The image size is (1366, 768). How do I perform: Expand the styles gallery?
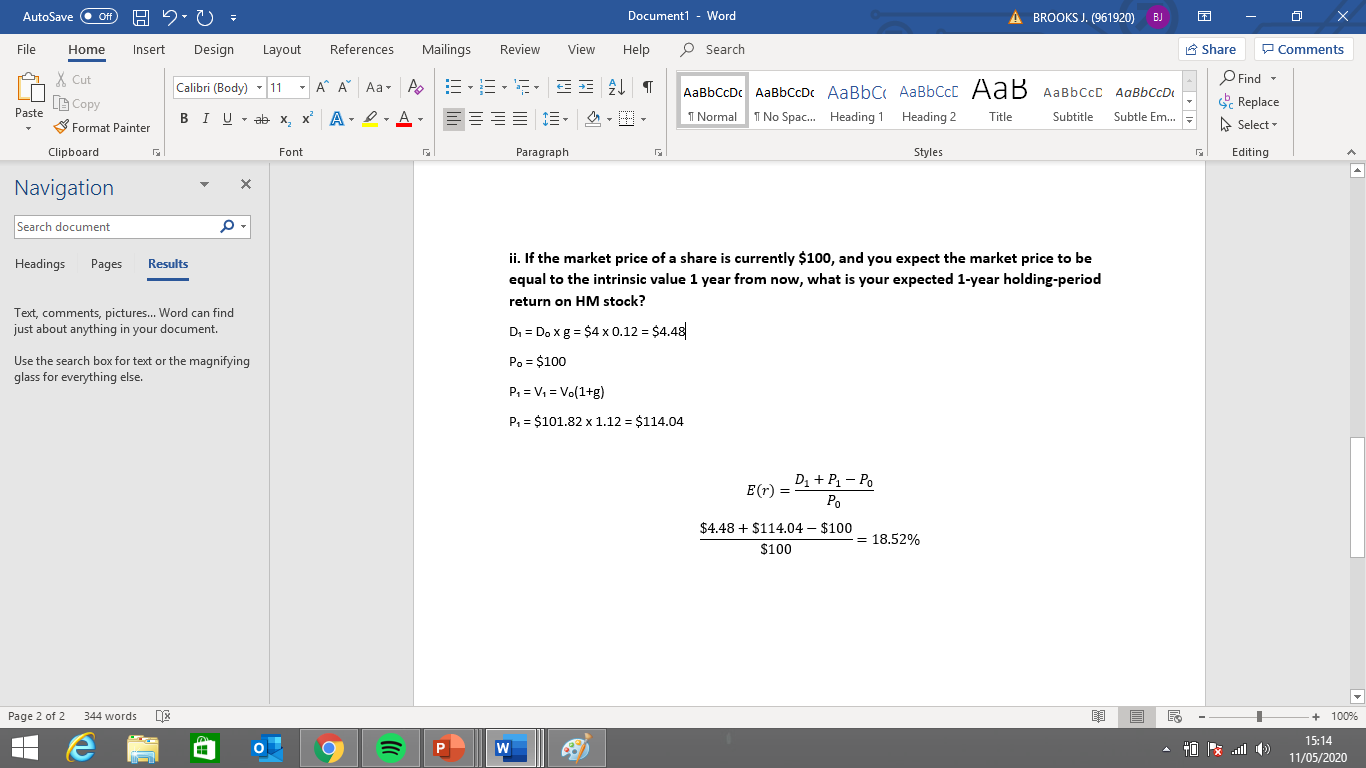pos(1190,121)
